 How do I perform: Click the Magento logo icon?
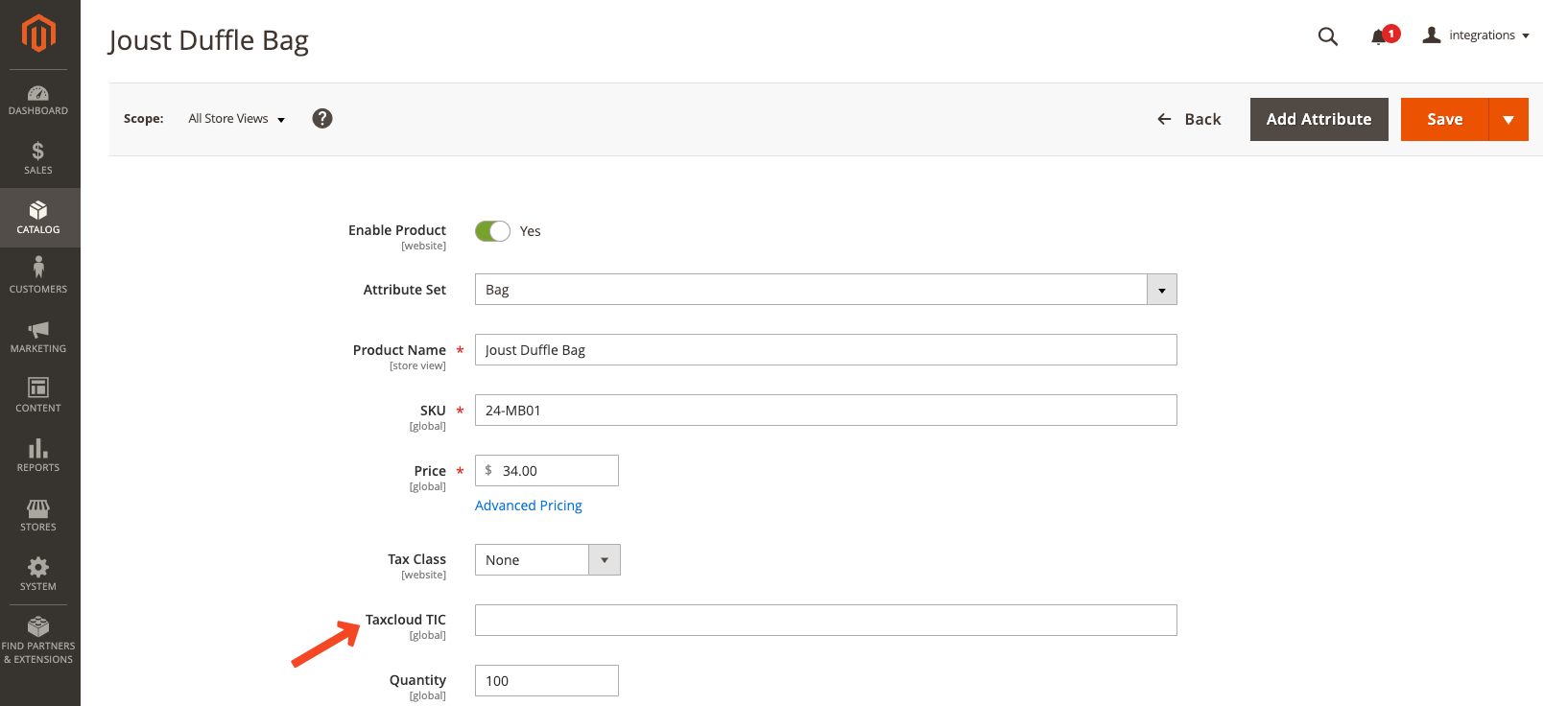[x=38, y=34]
